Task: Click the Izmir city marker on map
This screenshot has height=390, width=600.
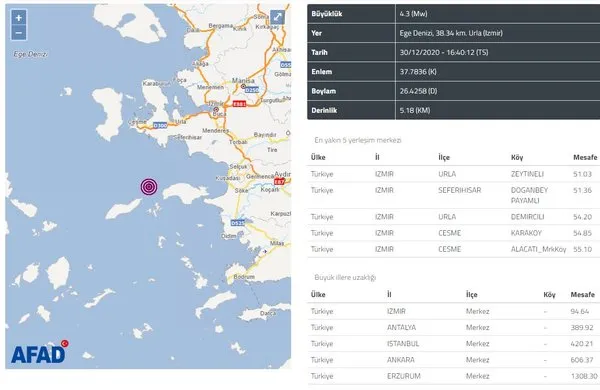Action: coord(216,109)
